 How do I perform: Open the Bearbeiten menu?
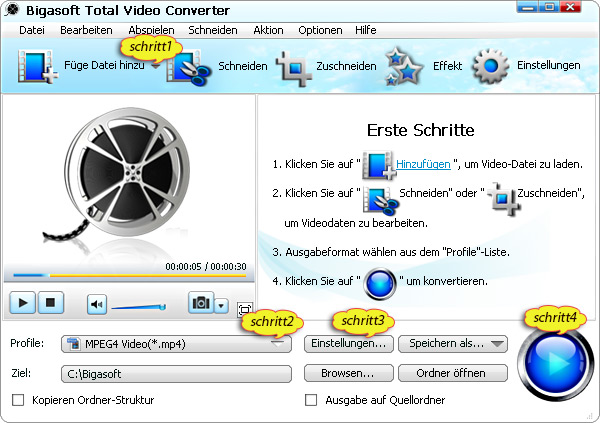(86, 30)
